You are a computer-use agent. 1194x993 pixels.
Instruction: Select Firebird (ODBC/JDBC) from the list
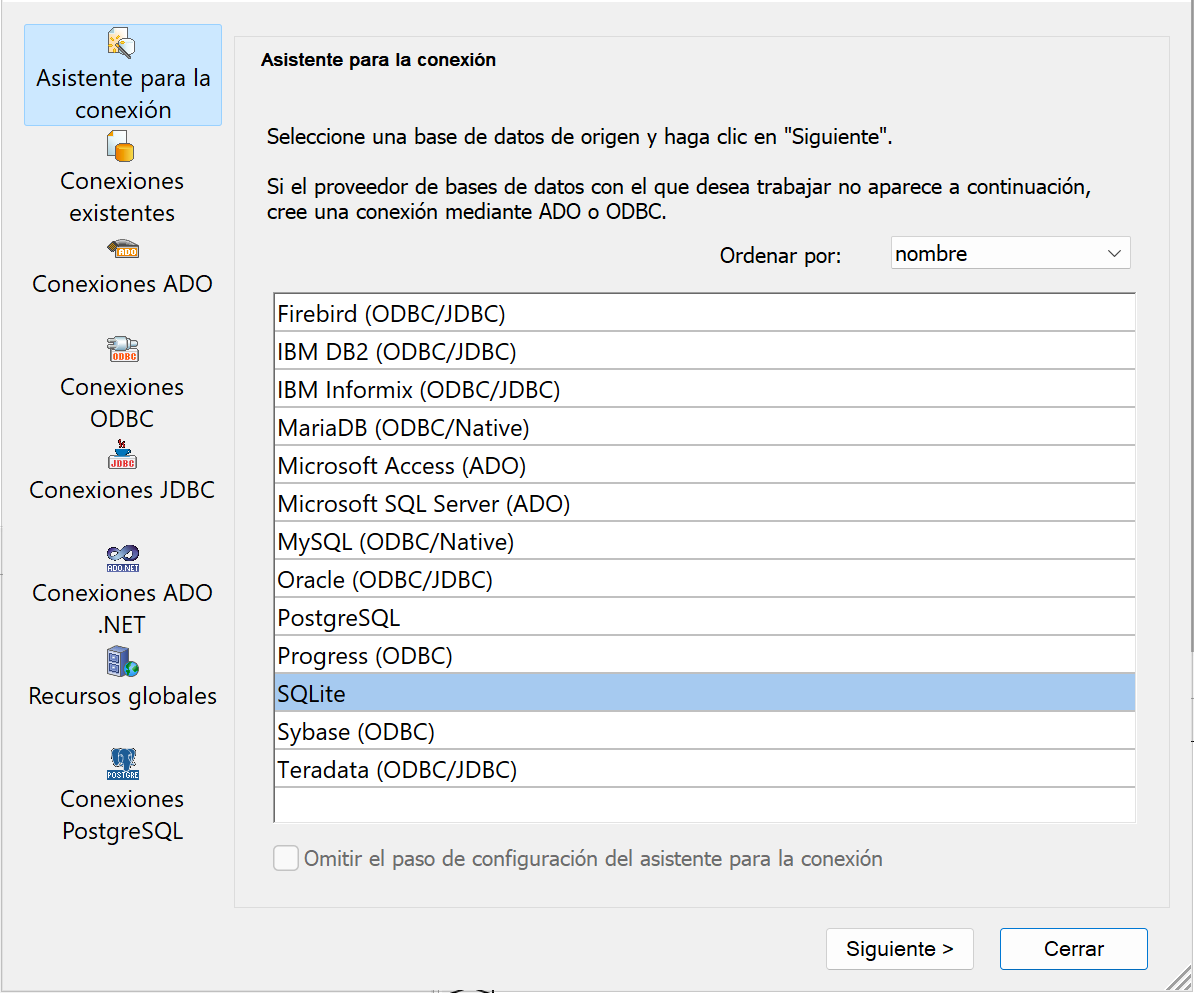tap(391, 314)
